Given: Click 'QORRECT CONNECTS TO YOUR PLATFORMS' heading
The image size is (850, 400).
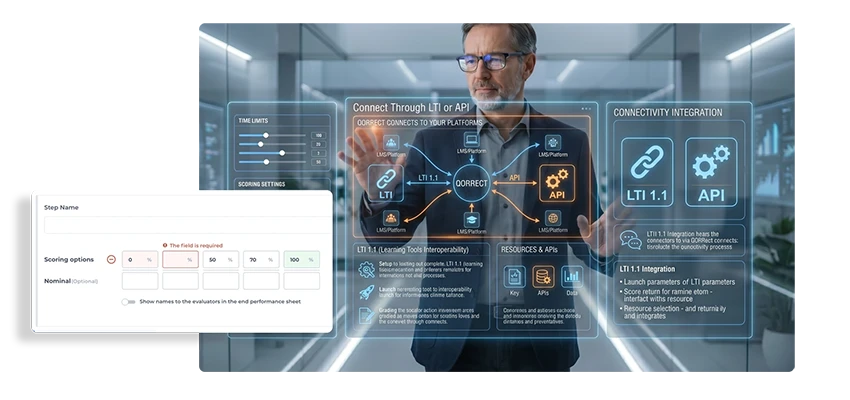Looking at the screenshot, I should (420, 123).
